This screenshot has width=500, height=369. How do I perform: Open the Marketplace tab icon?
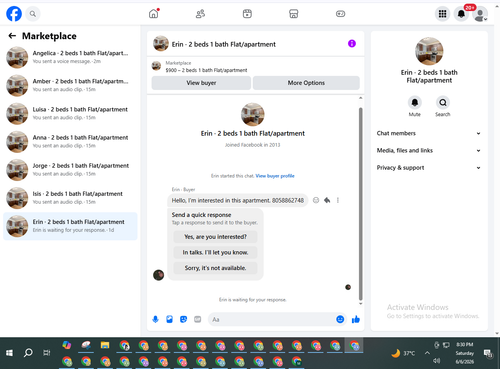tap(293, 14)
